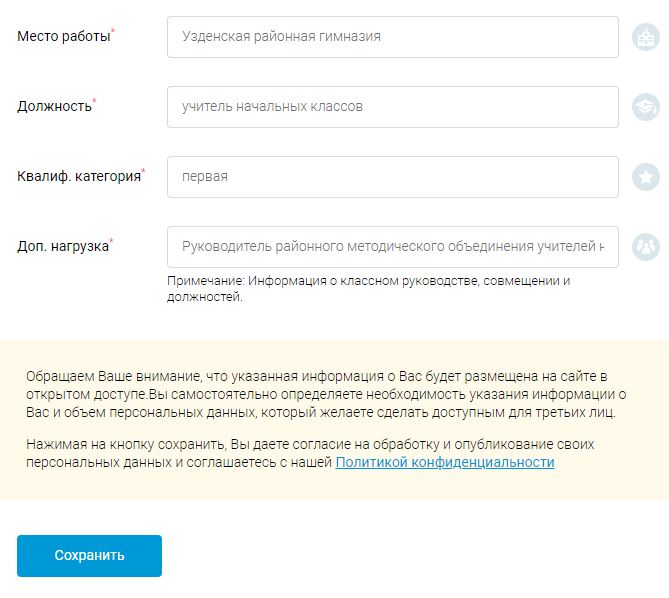Click the building icon beside the workplace field

coord(645,38)
